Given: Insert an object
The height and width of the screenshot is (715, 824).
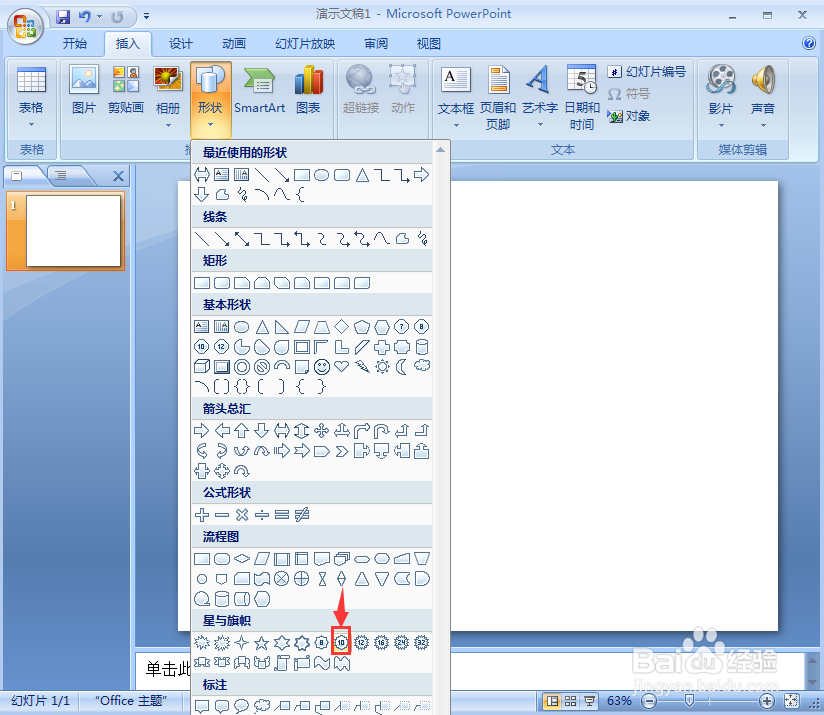Looking at the screenshot, I should click(x=629, y=116).
